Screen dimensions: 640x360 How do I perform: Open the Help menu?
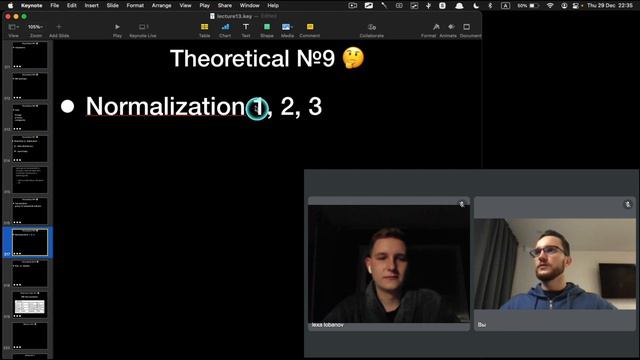[x=273, y=5]
